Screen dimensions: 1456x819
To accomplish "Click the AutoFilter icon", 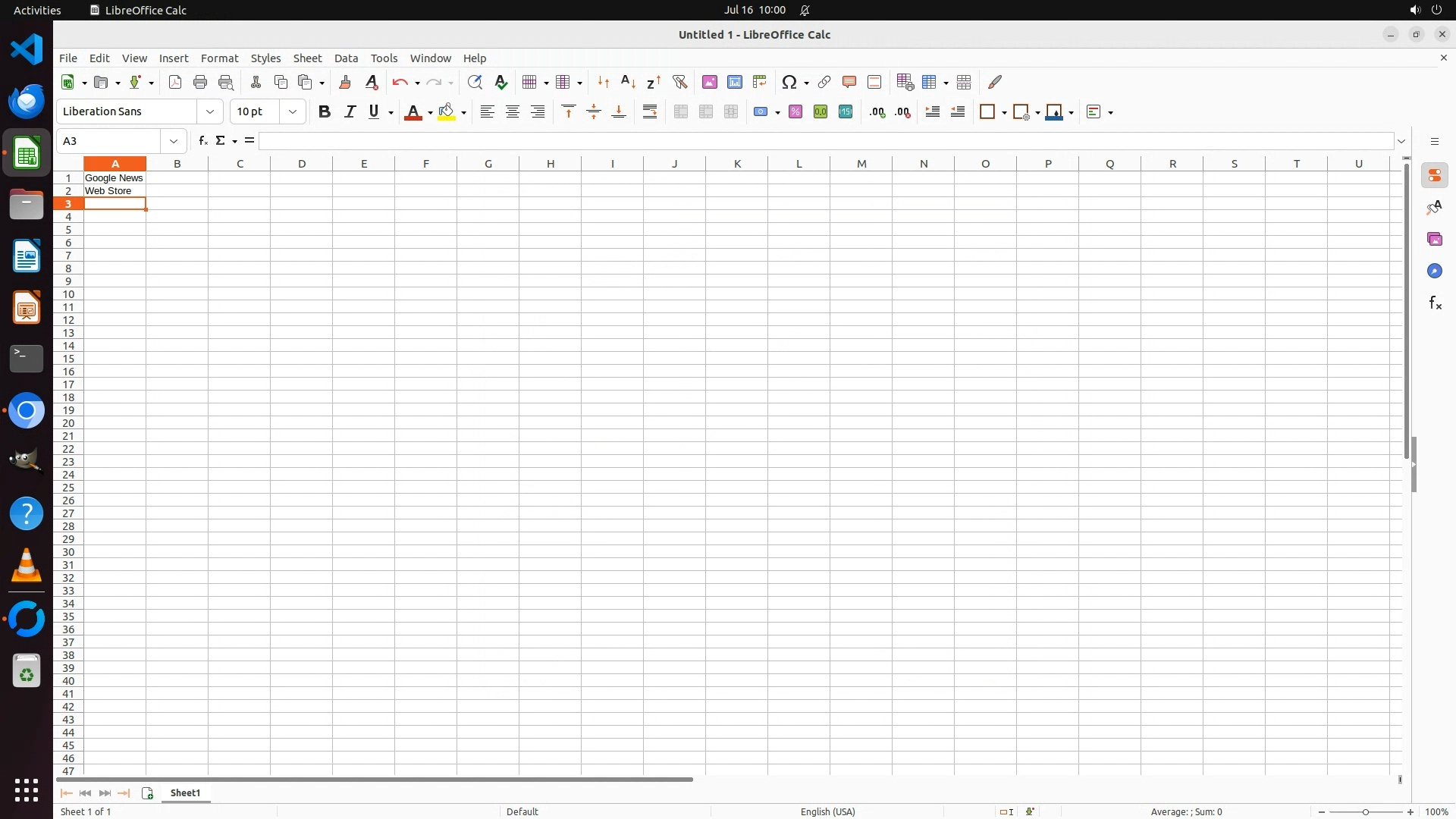I will tap(679, 82).
